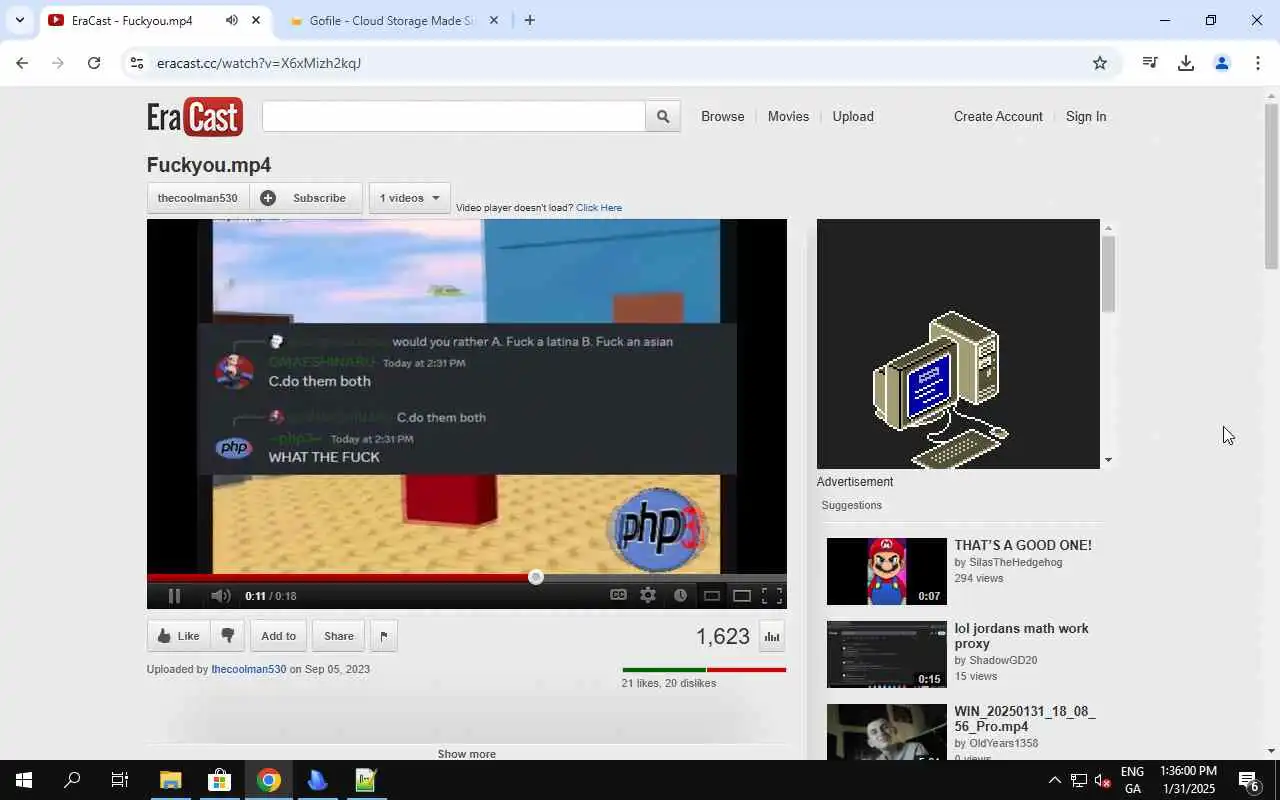1280x800 pixels.
Task: Pause the video with the pause button
Action: point(174,596)
